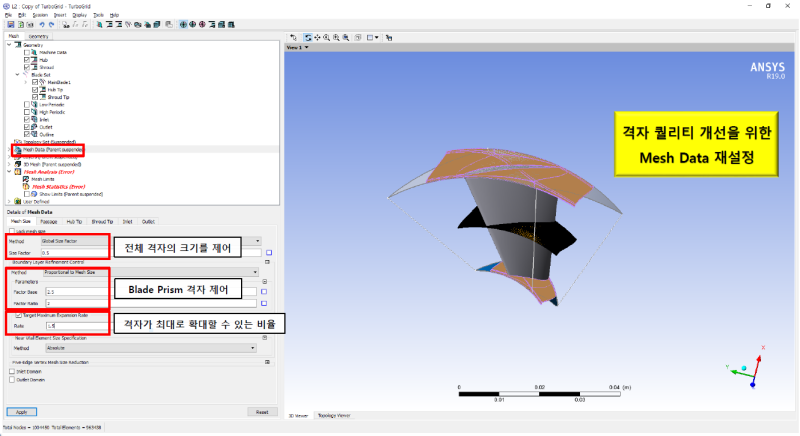Click the Mesh Limits icon in the tree
The width and height of the screenshot is (800, 436).
[26, 179]
